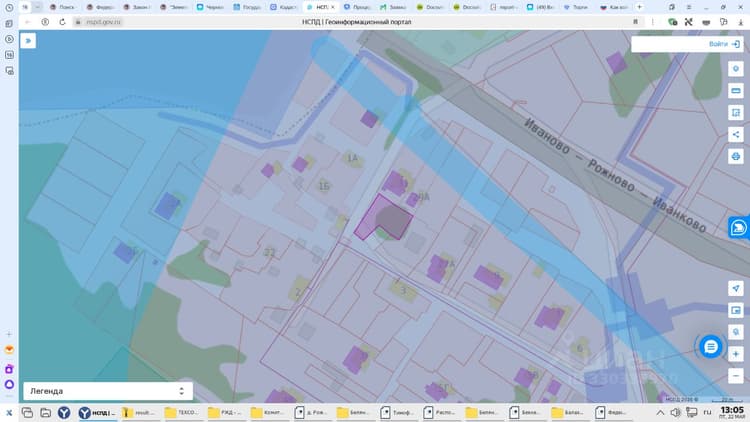Image resolution: width=750 pixels, height=422 pixels.
Task: Click the sidebar play media icon
Action: [9, 39]
